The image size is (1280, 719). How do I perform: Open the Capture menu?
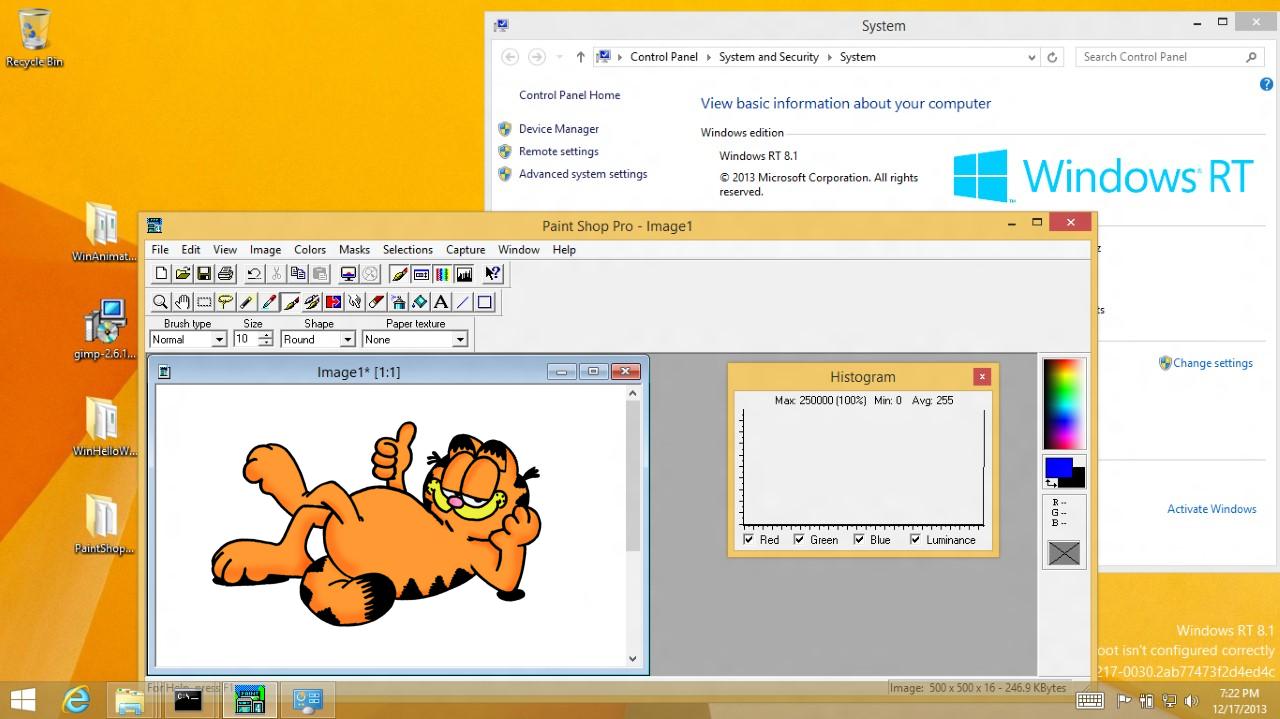click(x=465, y=250)
